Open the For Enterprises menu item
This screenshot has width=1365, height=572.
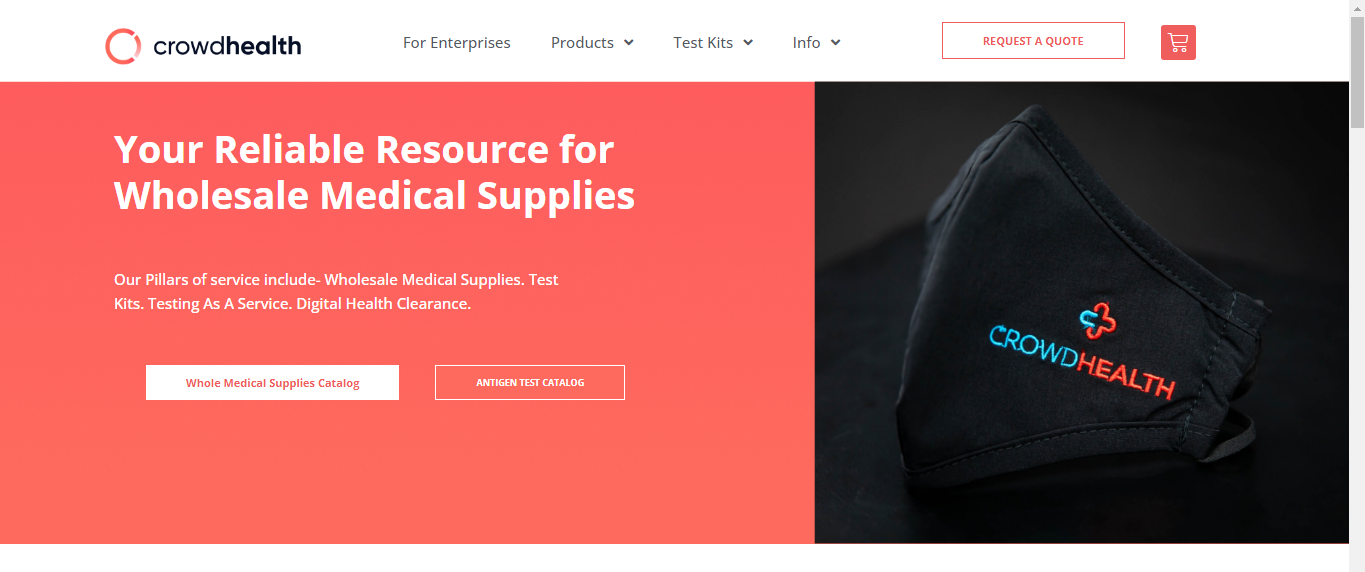coord(457,43)
